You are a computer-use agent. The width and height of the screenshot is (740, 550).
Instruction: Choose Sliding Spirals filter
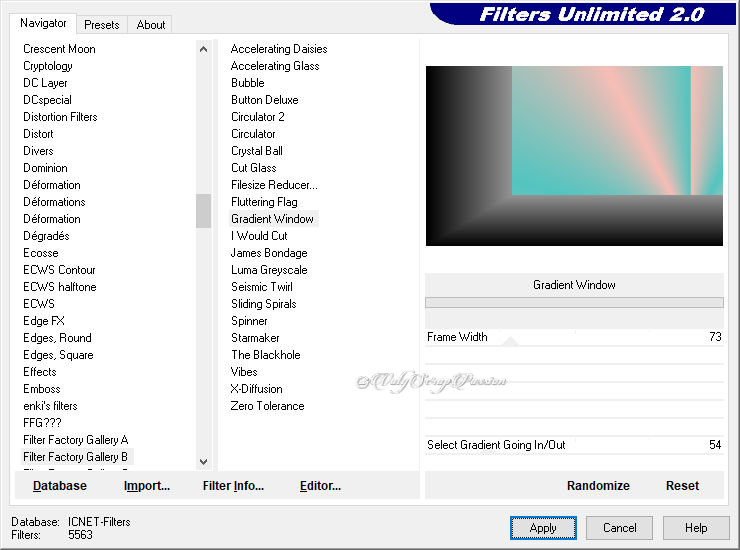pyautogui.click(x=264, y=304)
